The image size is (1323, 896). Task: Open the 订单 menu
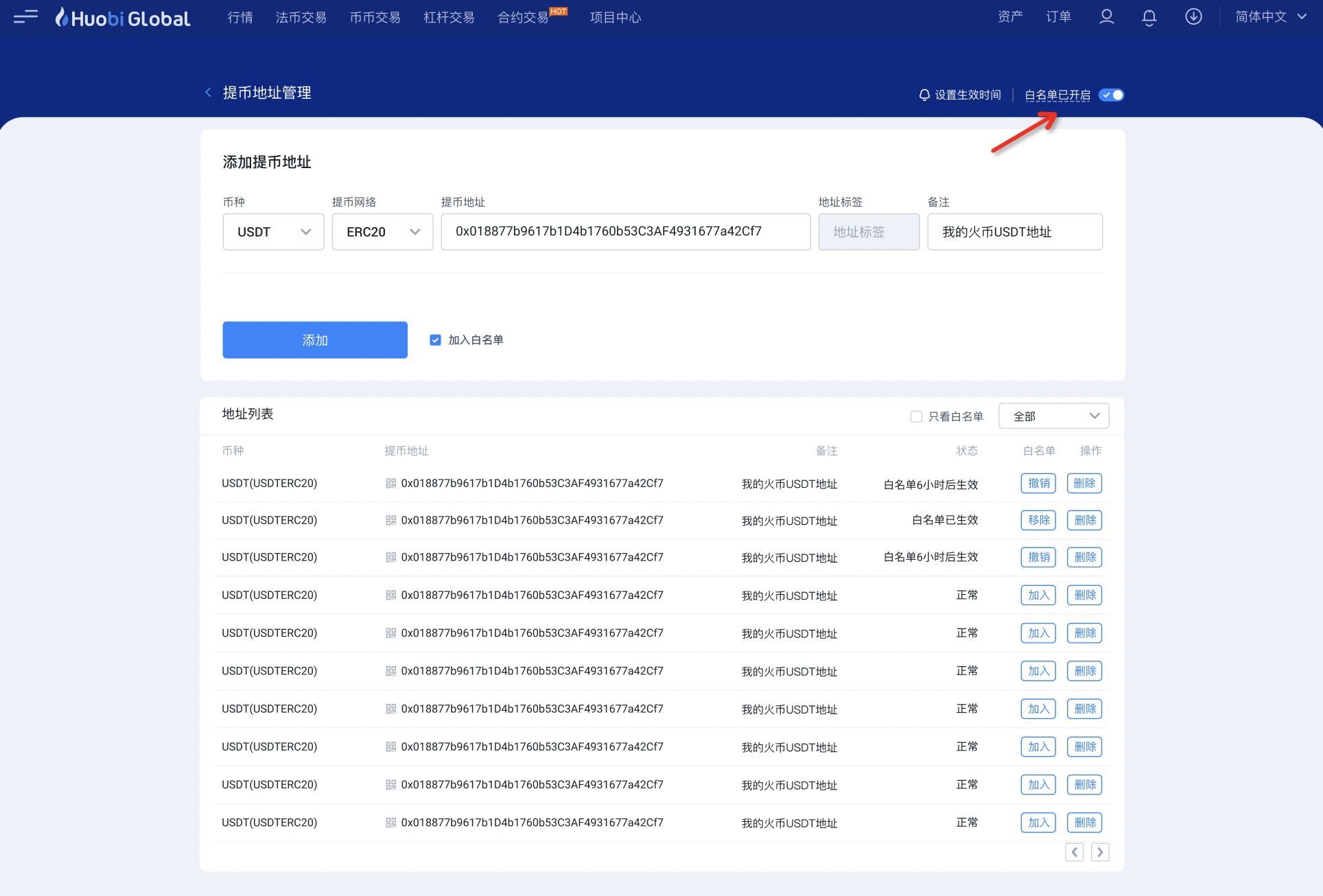[1058, 17]
